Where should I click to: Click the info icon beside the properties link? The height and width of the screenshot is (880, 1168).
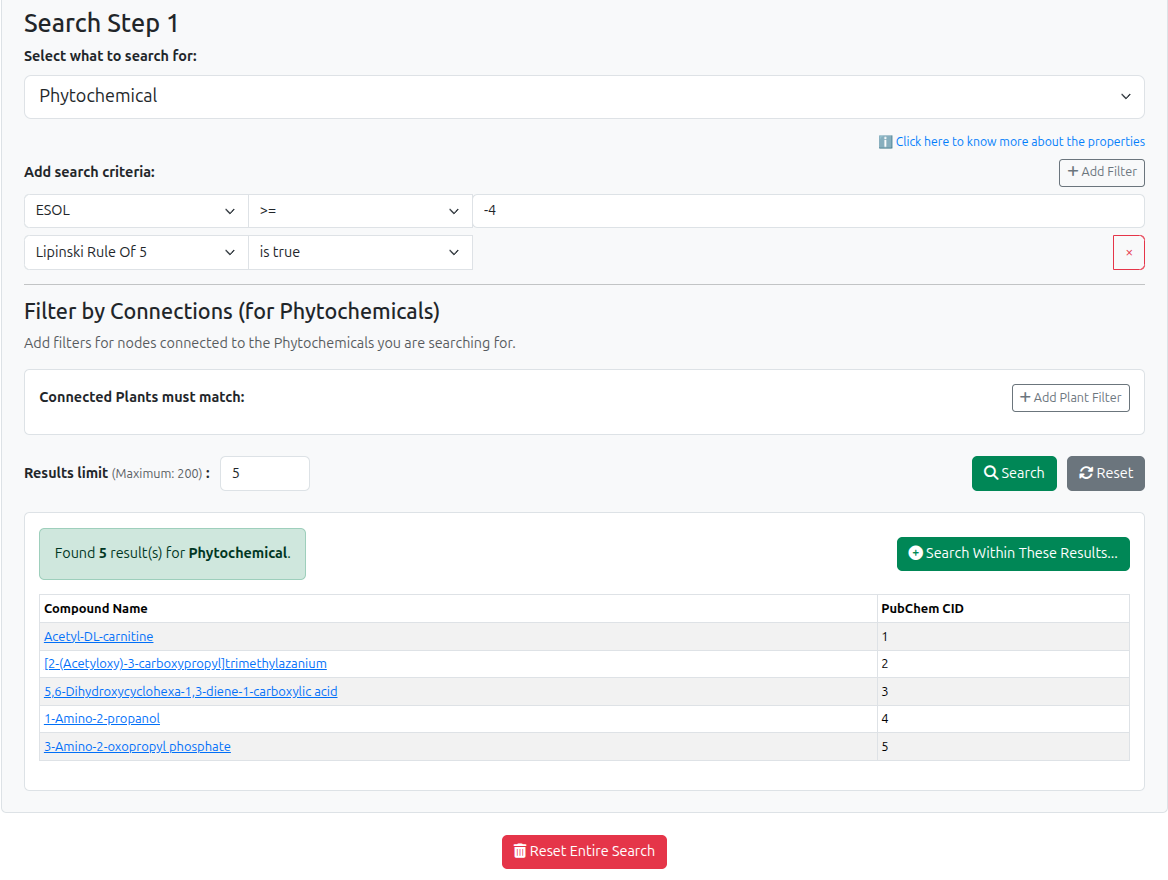(886, 141)
